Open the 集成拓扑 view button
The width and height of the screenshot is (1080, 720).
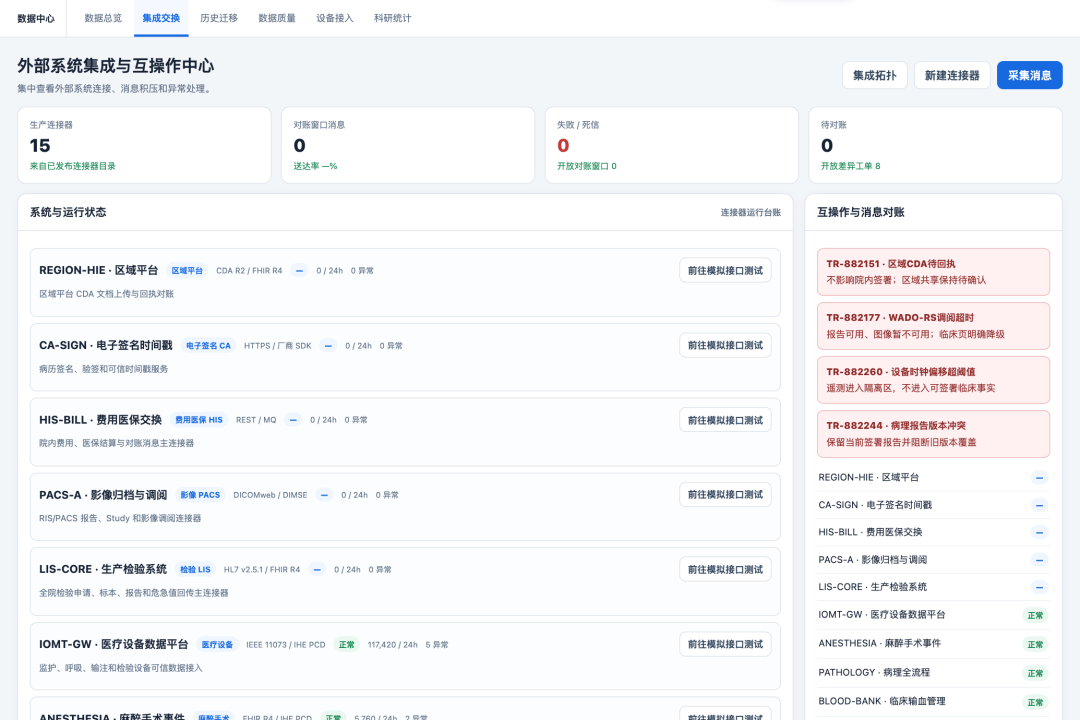(x=875, y=75)
